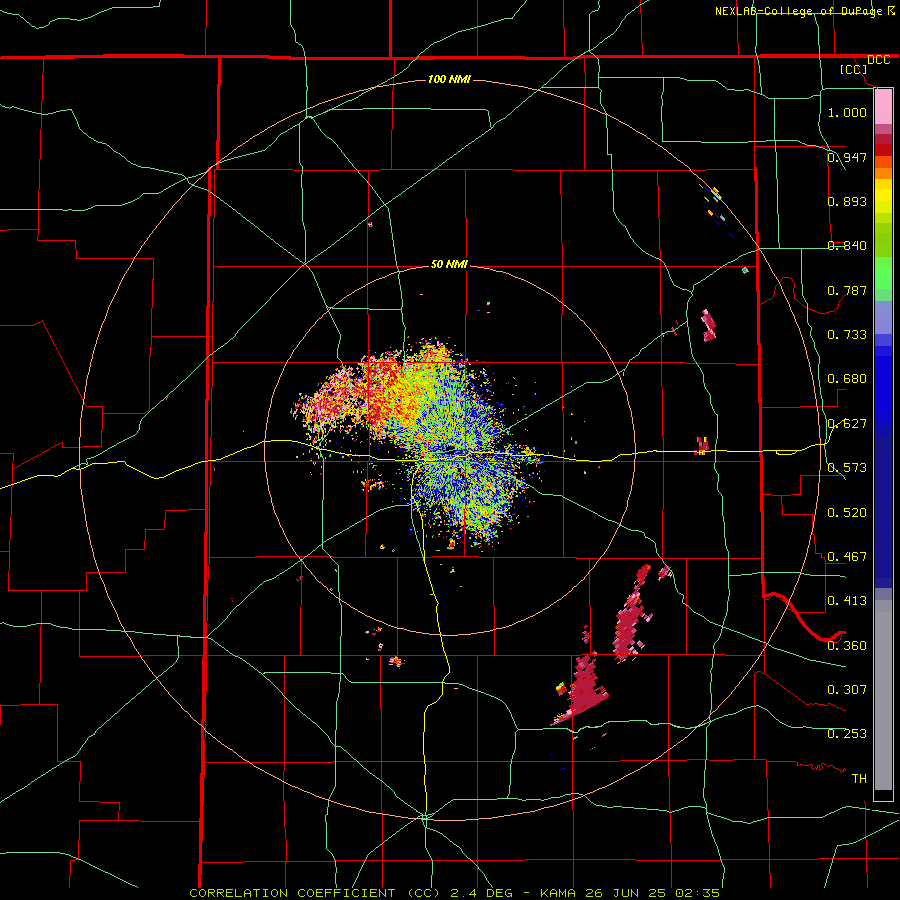Select the 0.627 scale value
Screen dimensions: 900x900
pos(847,424)
